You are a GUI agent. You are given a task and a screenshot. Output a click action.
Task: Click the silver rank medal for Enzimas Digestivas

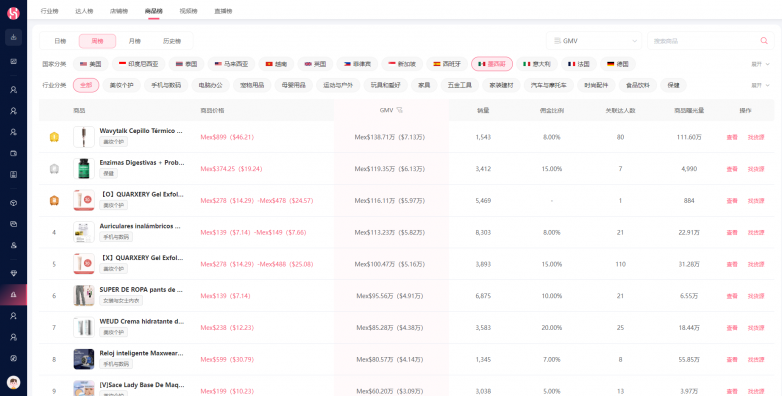tap(54, 169)
